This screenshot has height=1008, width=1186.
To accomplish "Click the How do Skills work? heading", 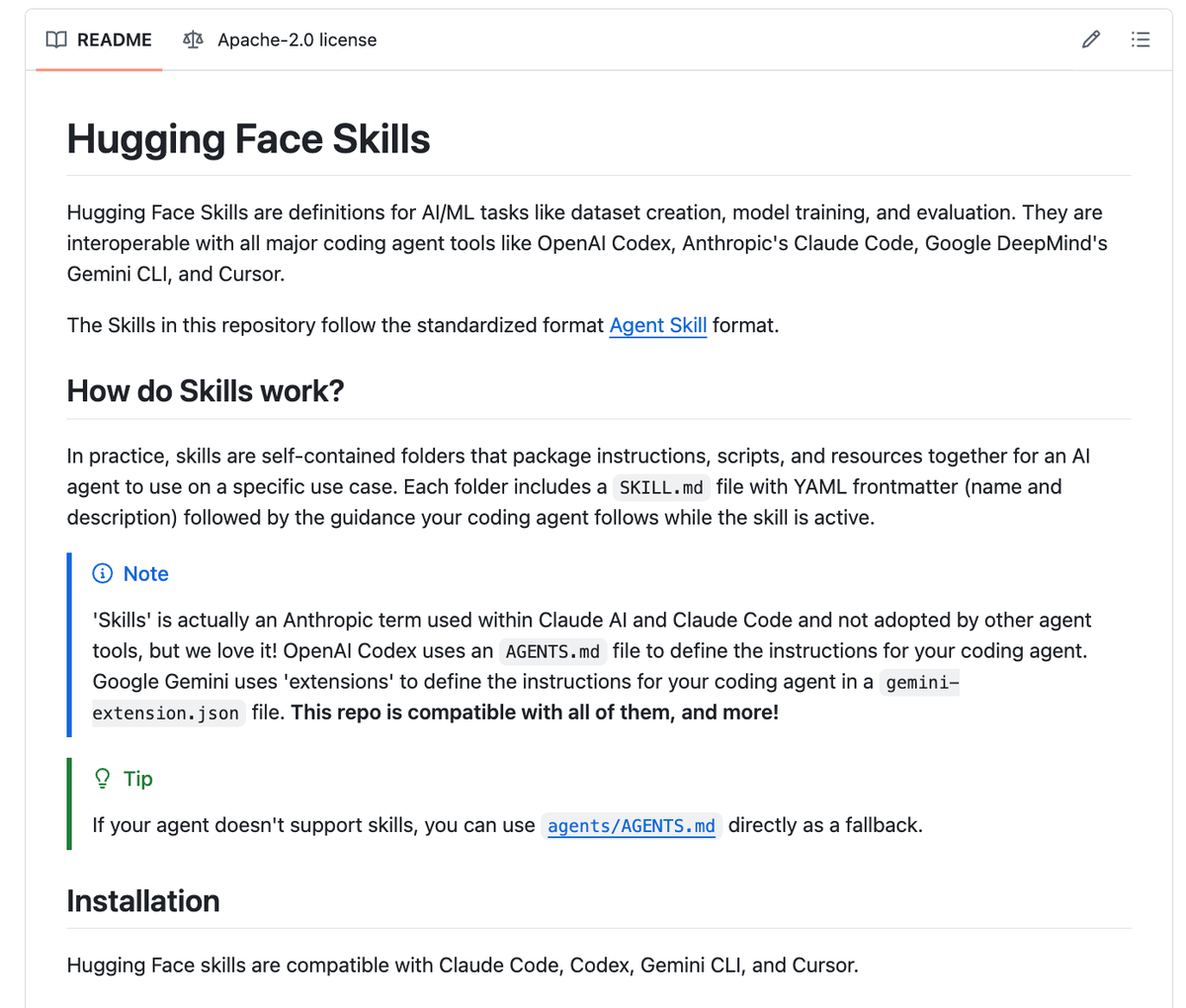I will 206,390.
